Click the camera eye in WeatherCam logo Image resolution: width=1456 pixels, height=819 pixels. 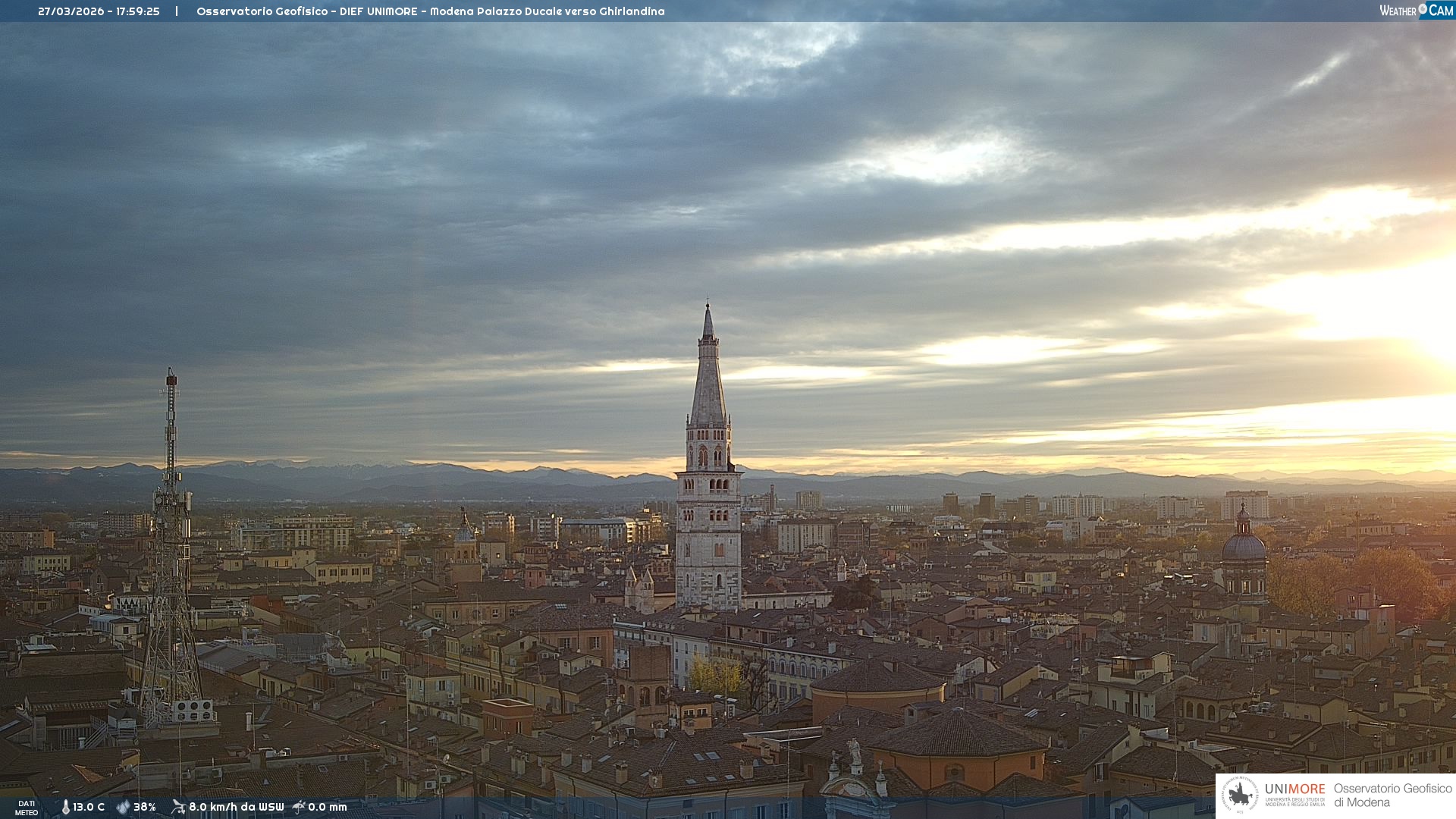pos(1423,9)
